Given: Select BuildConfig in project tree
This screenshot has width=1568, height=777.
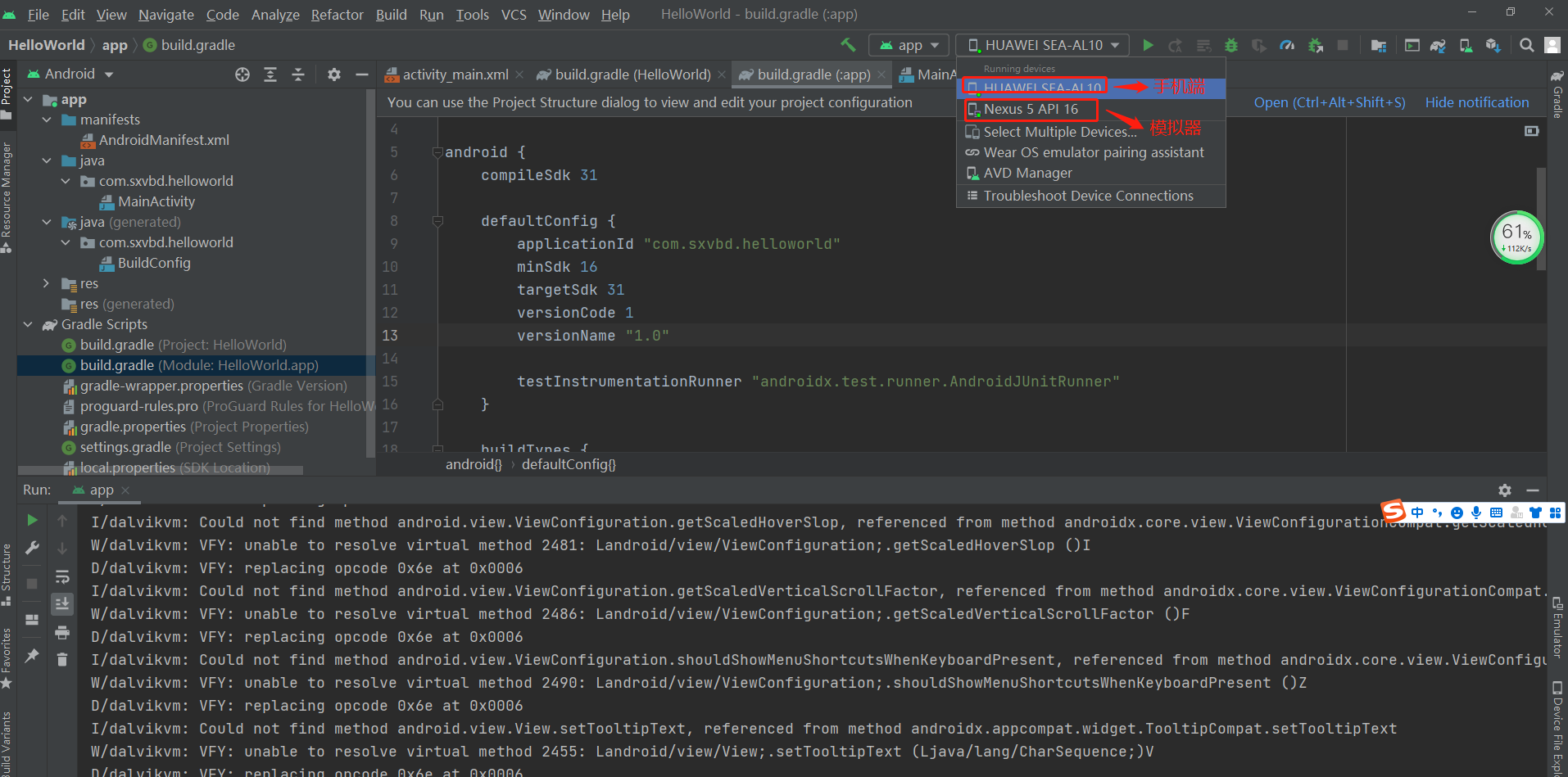Looking at the screenshot, I should pyautogui.click(x=154, y=263).
